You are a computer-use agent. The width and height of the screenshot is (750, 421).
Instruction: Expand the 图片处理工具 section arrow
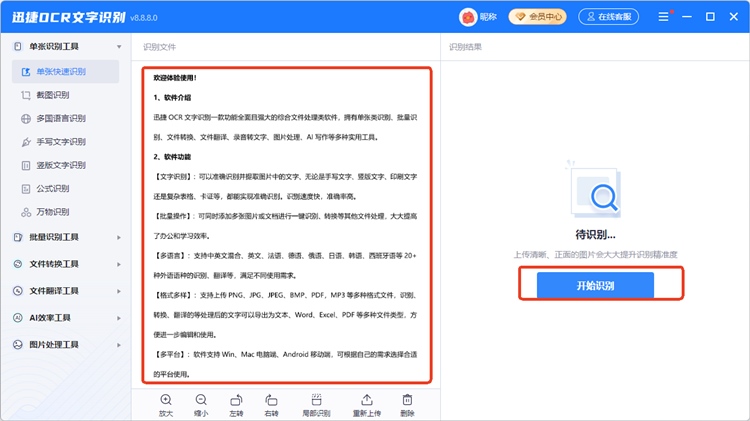119,345
